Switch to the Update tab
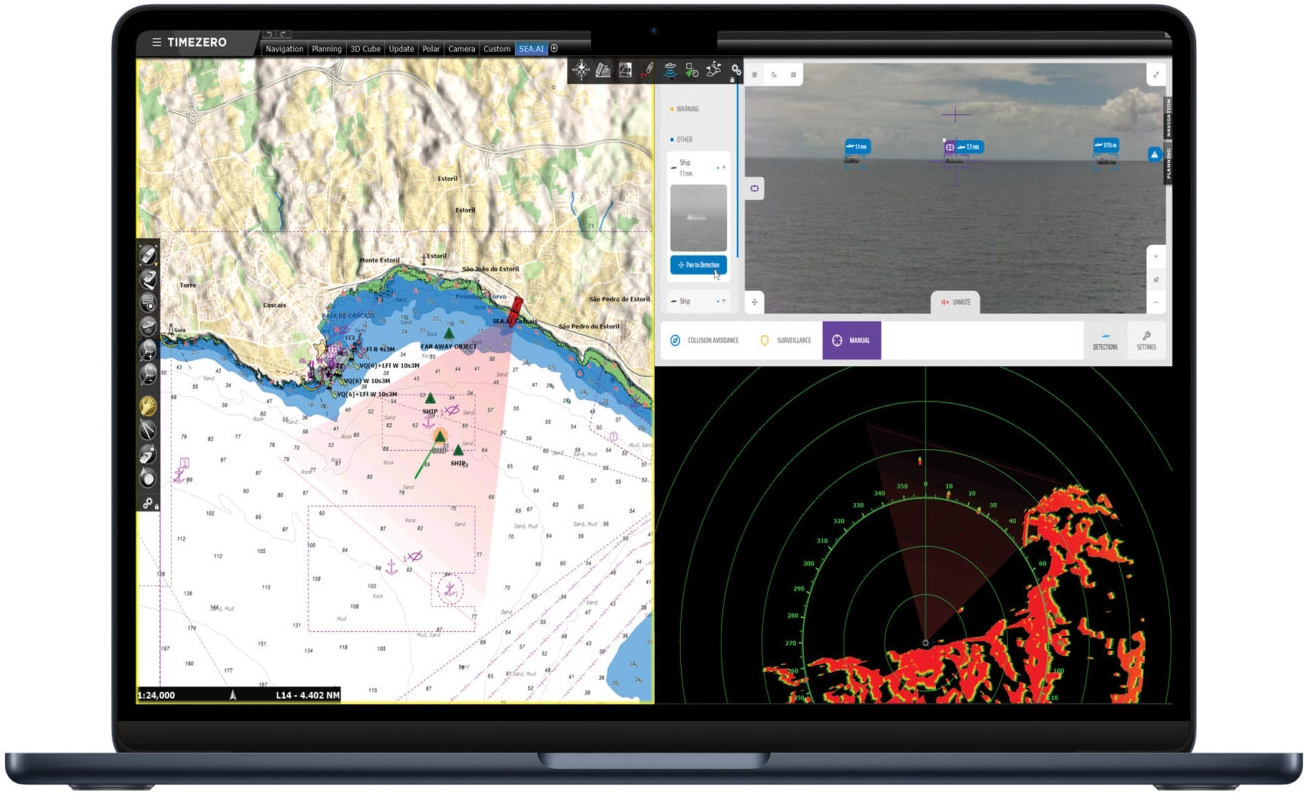This screenshot has height=803, width=1304. tap(401, 48)
